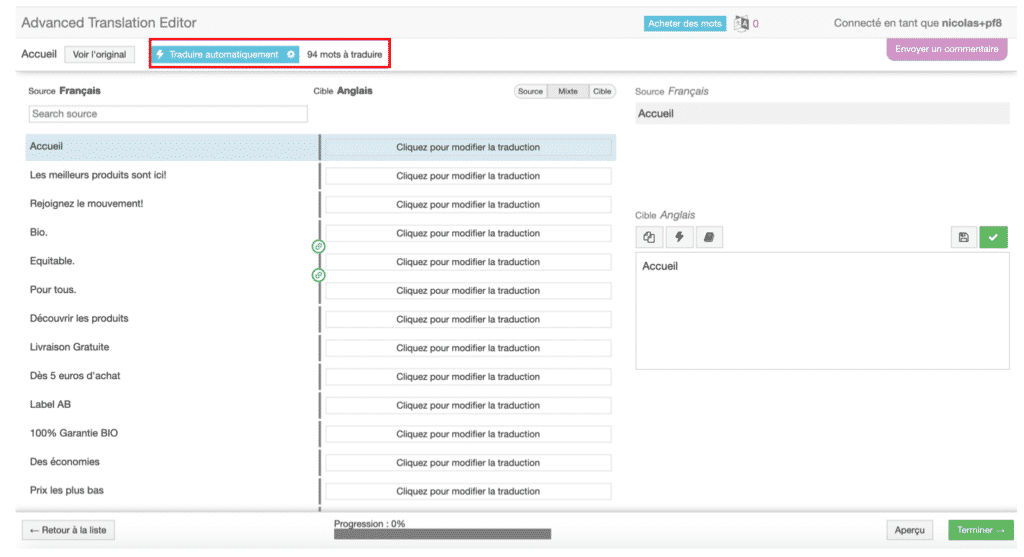
Task: Click the floppy disk save icon
Action: (x=963, y=237)
